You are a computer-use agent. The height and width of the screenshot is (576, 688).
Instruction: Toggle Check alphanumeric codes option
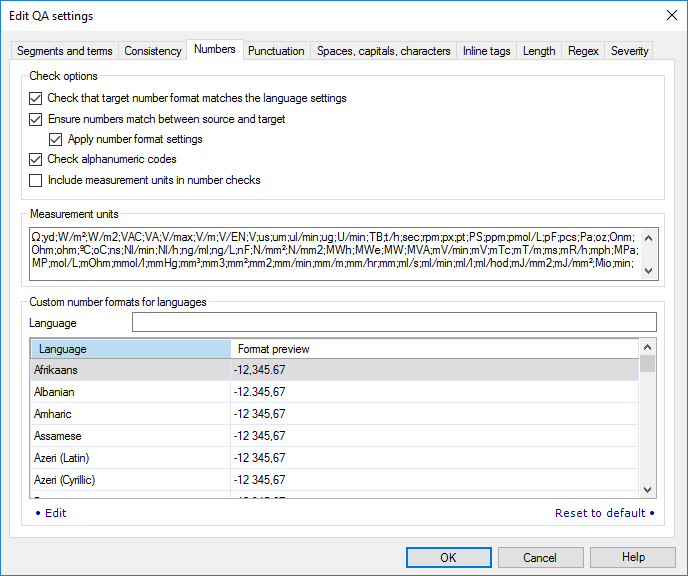[x=36, y=159]
